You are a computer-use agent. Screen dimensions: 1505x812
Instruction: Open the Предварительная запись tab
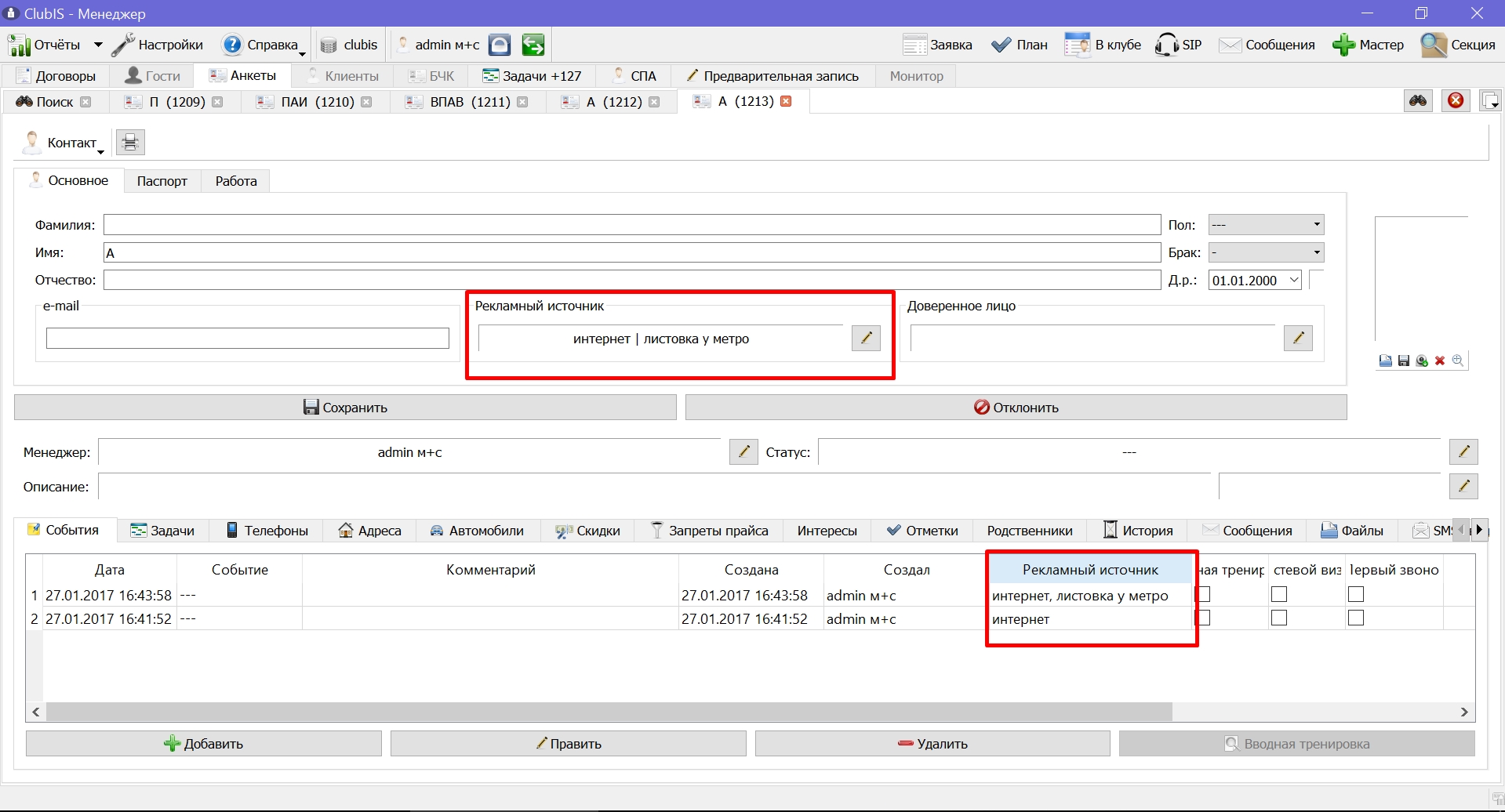772,76
